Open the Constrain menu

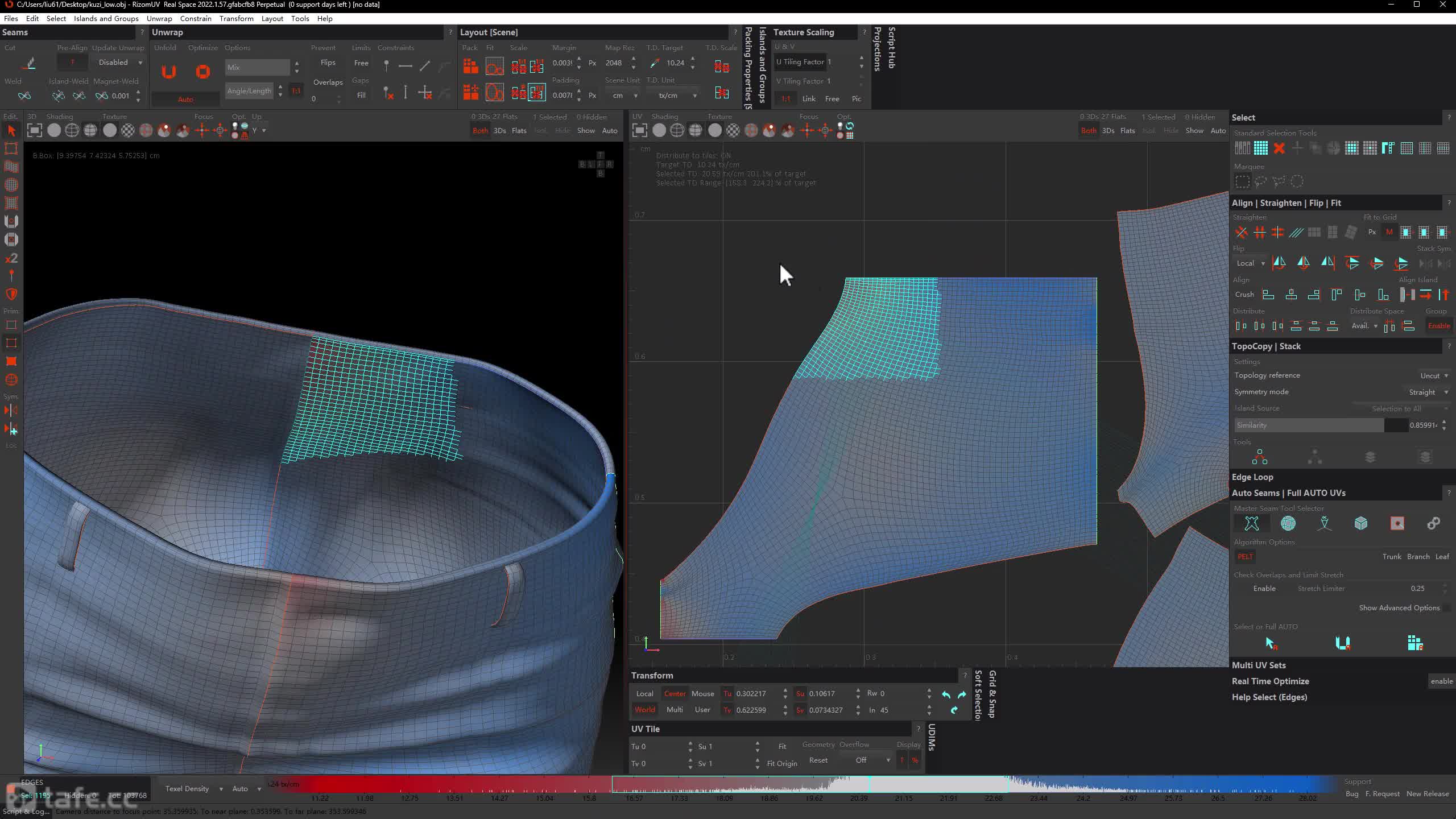pos(196,18)
